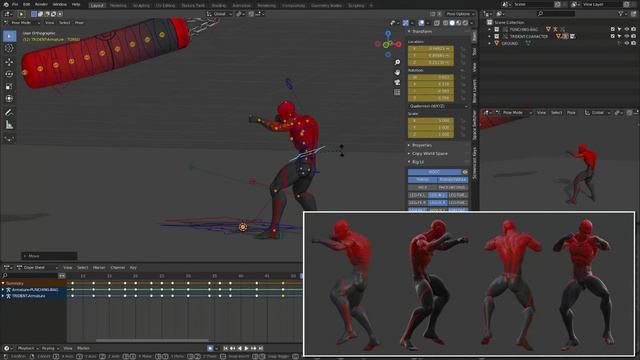Viewport: 640px width, 360px height.
Task: Play animation forward in timeline
Action: point(247,349)
